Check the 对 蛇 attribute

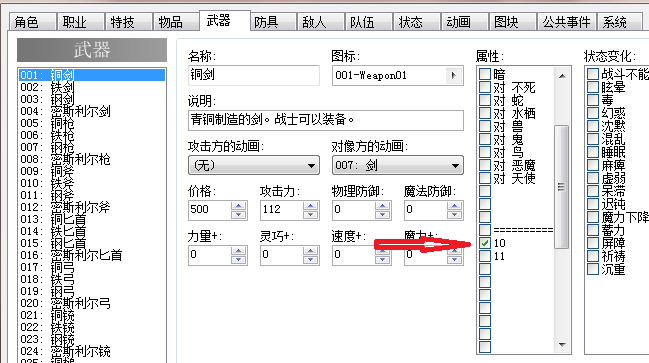click(485, 100)
